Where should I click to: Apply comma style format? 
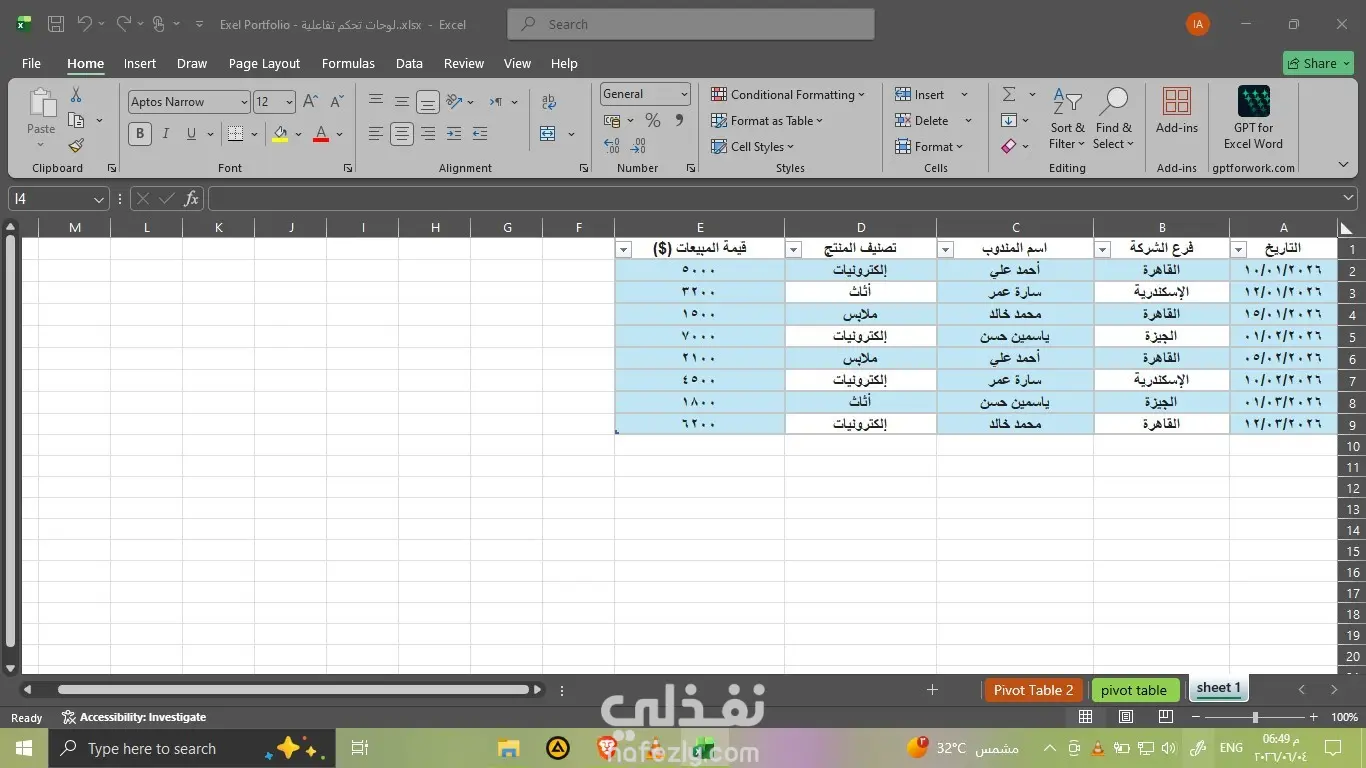(x=680, y=120)
